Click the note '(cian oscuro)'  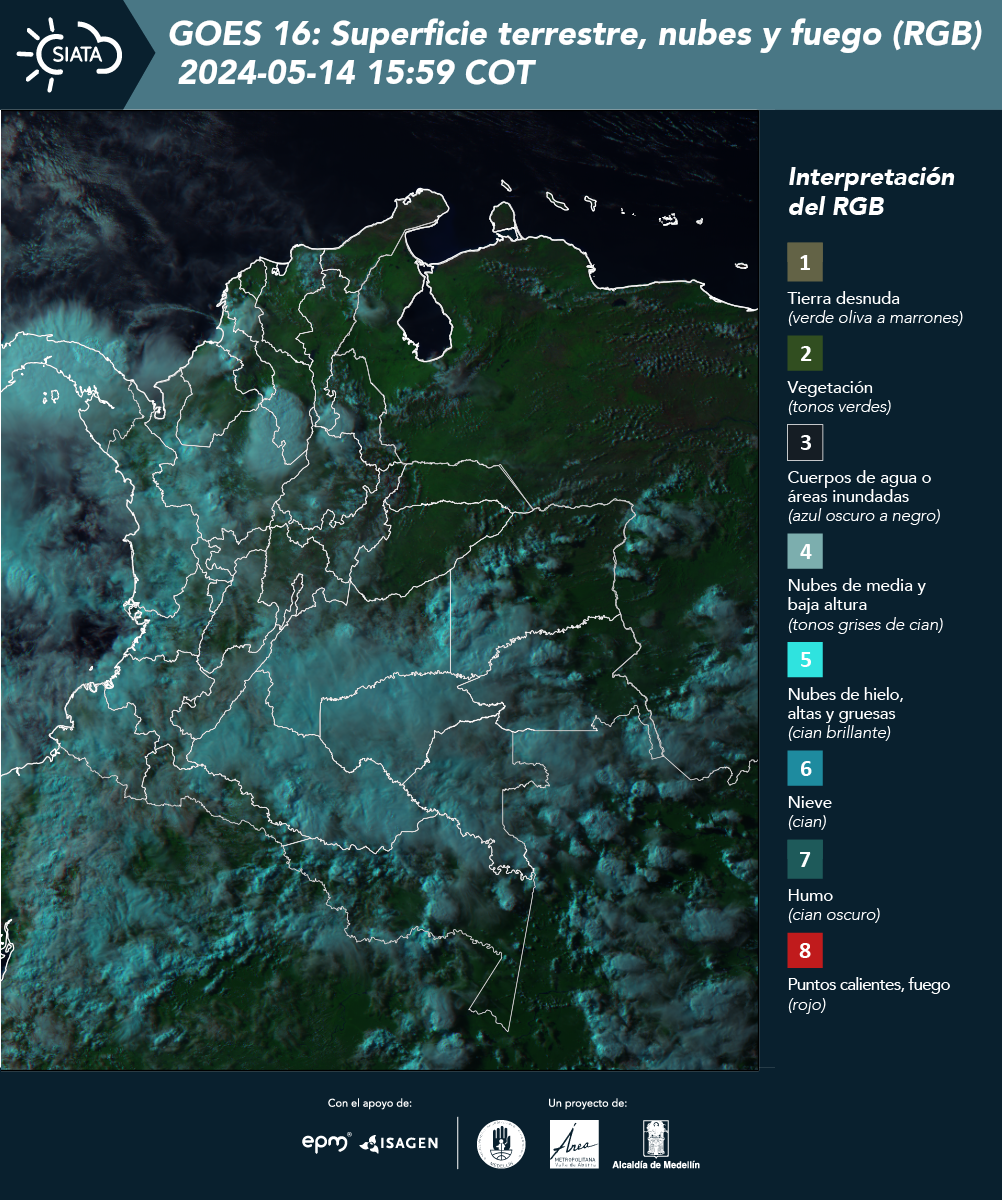coord(834,915)
